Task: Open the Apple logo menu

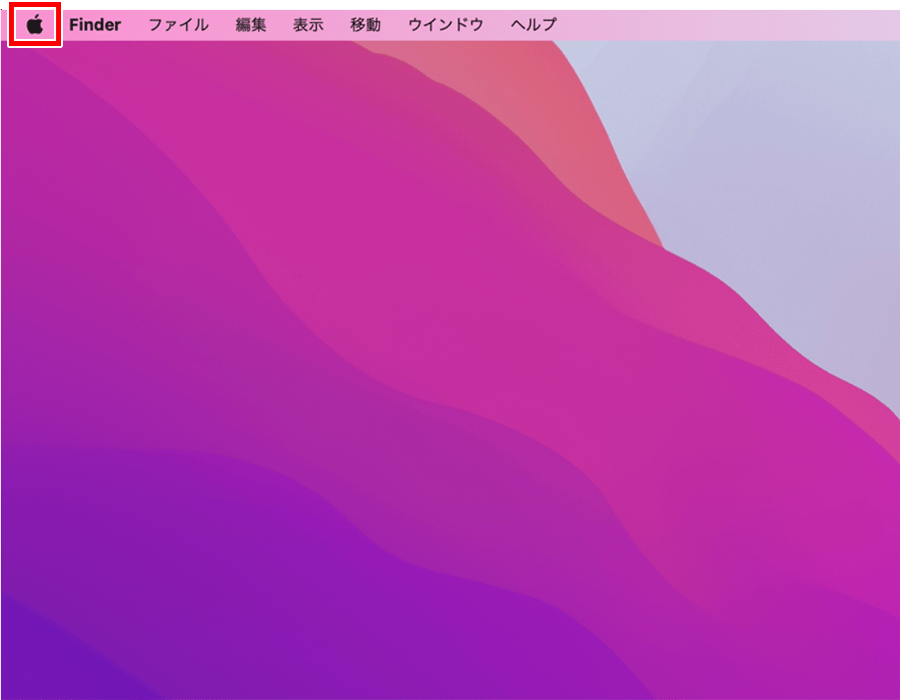Action: tap(35, 25)
